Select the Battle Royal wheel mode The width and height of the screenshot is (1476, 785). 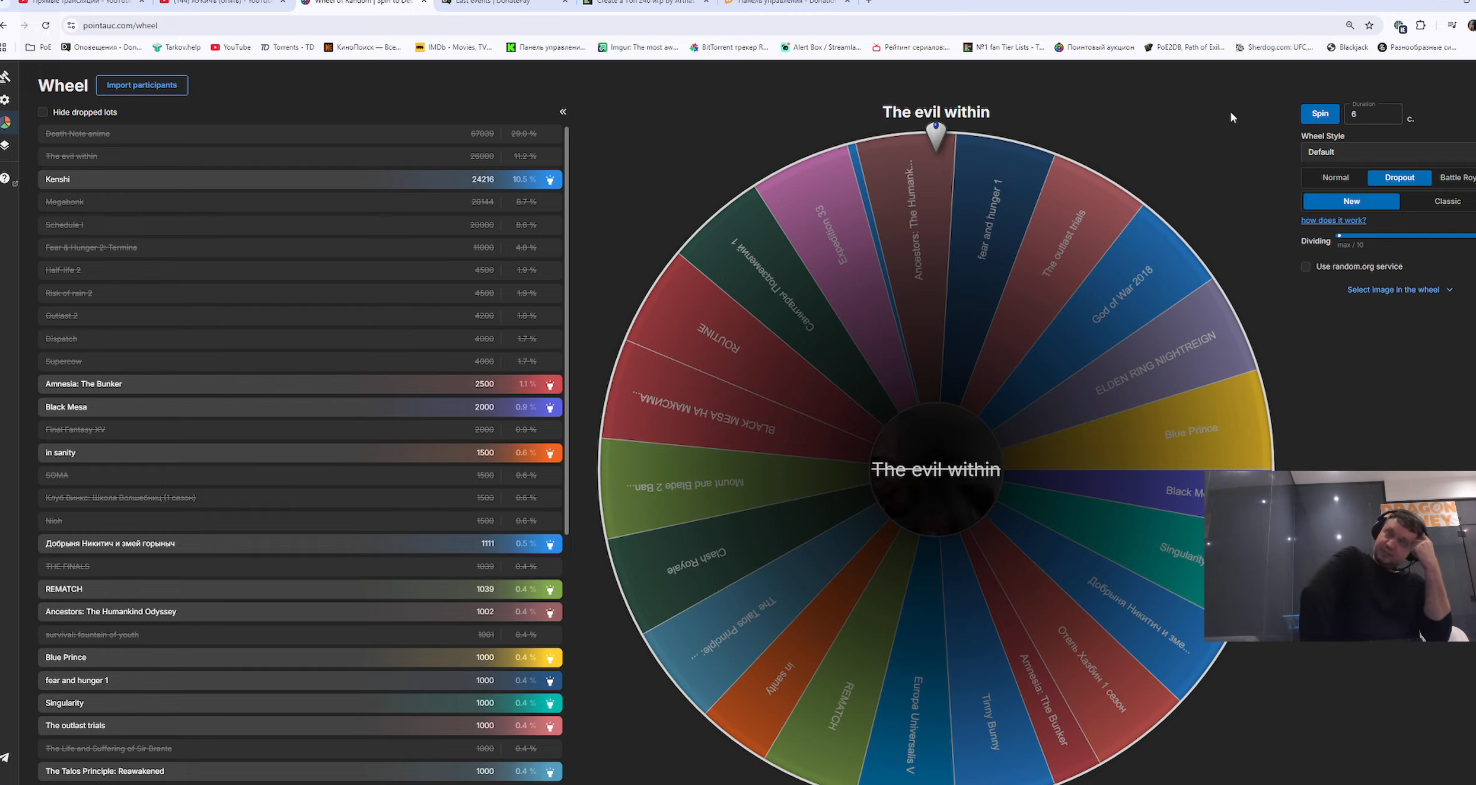pos(1456,178)
